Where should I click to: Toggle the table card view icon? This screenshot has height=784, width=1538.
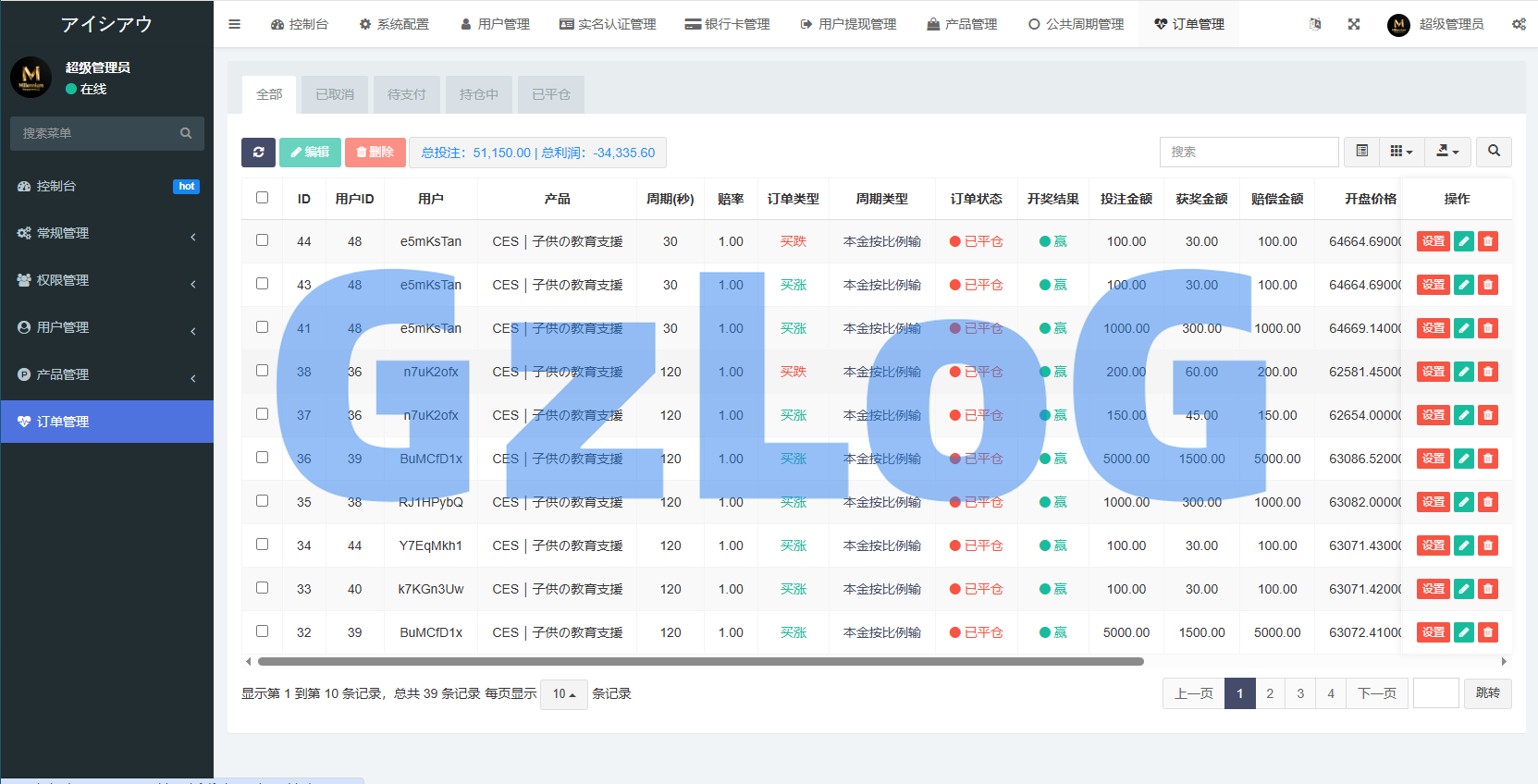[x=1361, y=152]
